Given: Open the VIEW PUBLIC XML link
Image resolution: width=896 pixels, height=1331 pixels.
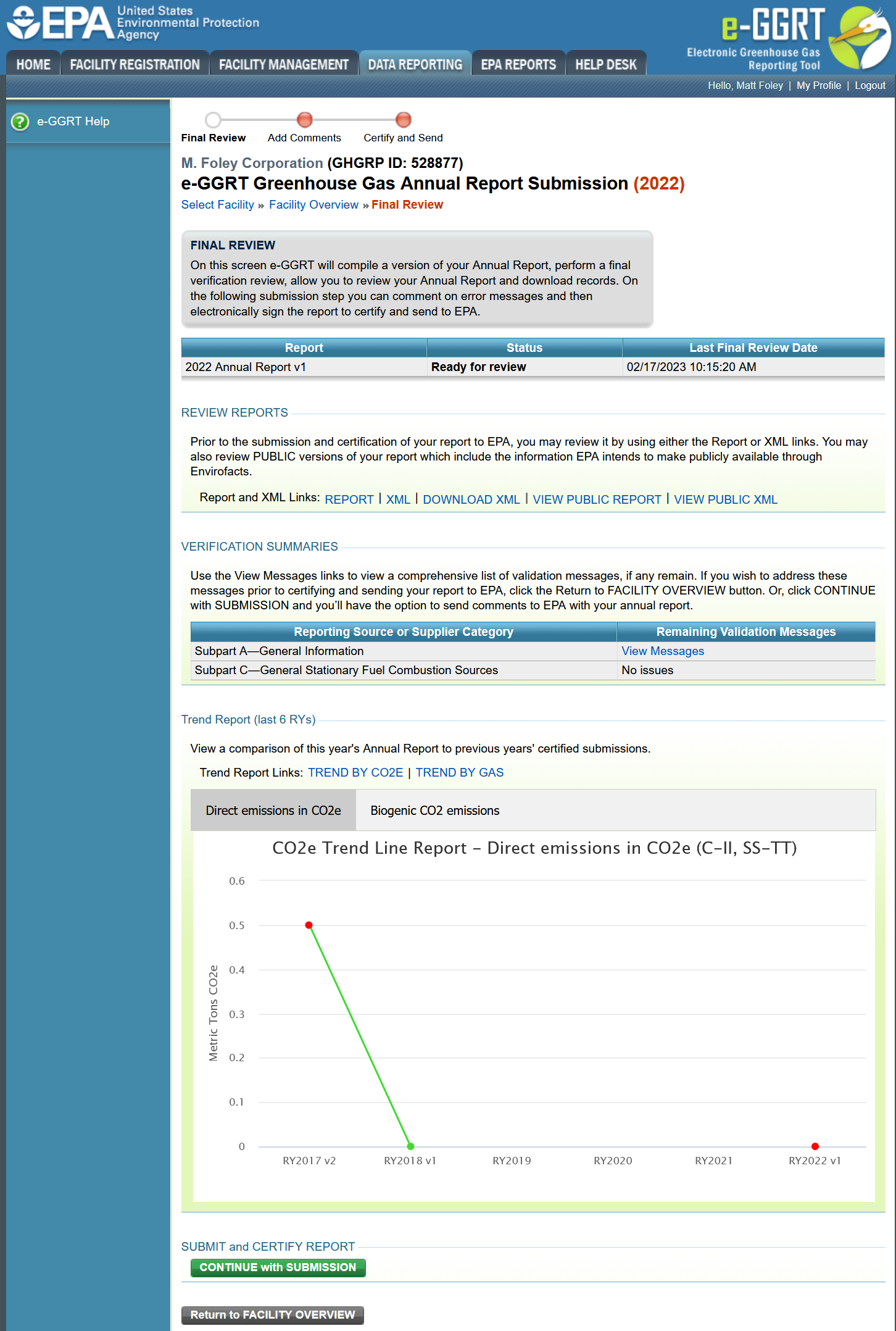Looking at the screenshot, I should [725, 499].
